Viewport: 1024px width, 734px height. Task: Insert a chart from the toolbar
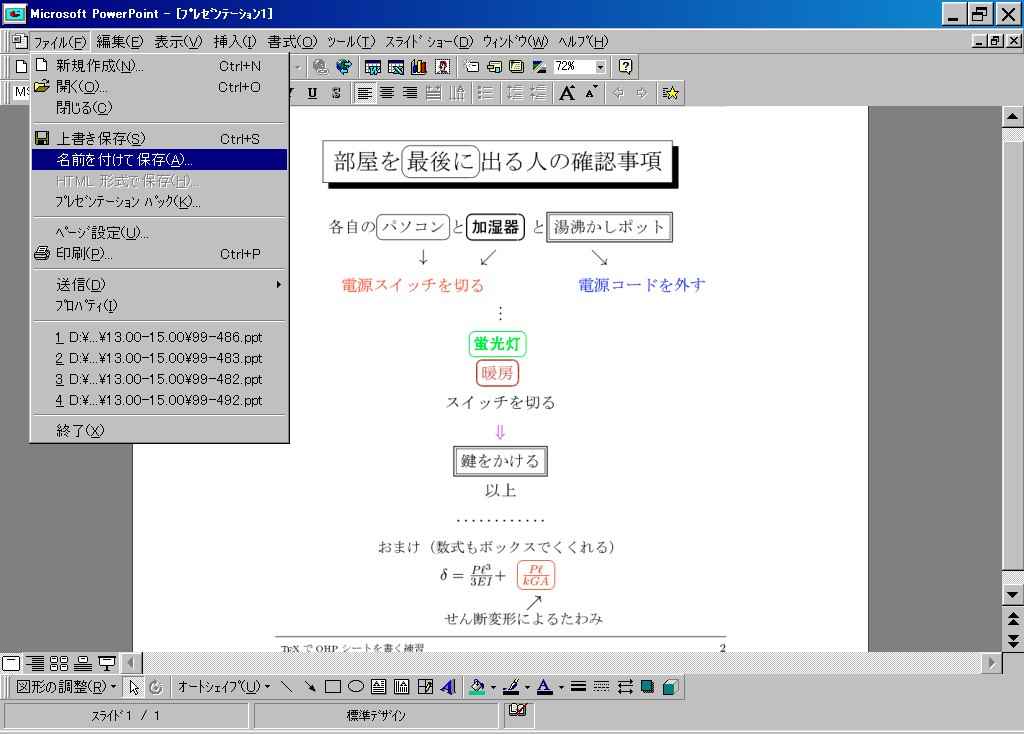419,67
